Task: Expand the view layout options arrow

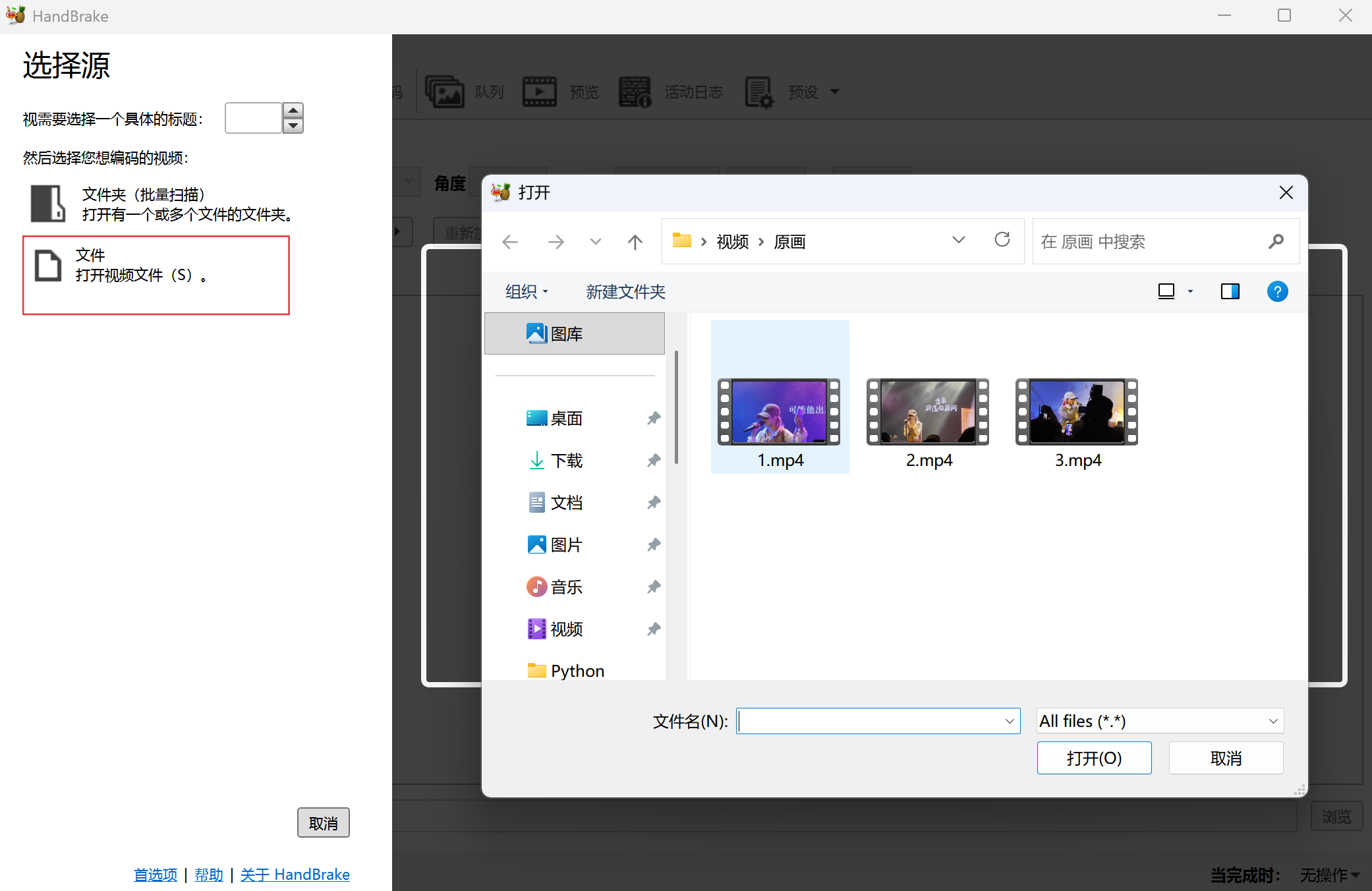Action: coord(1190,291)
